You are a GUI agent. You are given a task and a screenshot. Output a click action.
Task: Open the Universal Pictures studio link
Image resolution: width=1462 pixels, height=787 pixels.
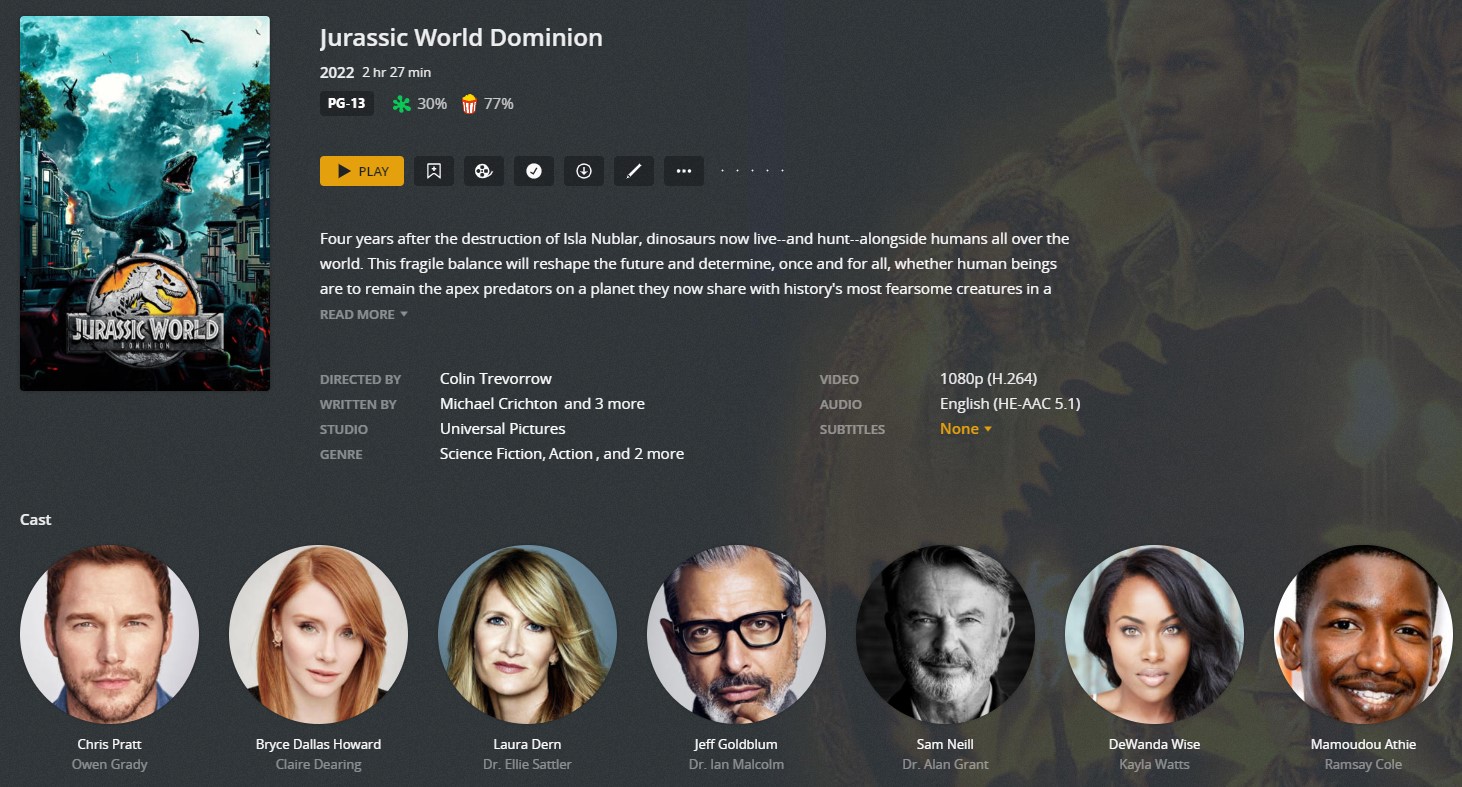click(503, 429)
